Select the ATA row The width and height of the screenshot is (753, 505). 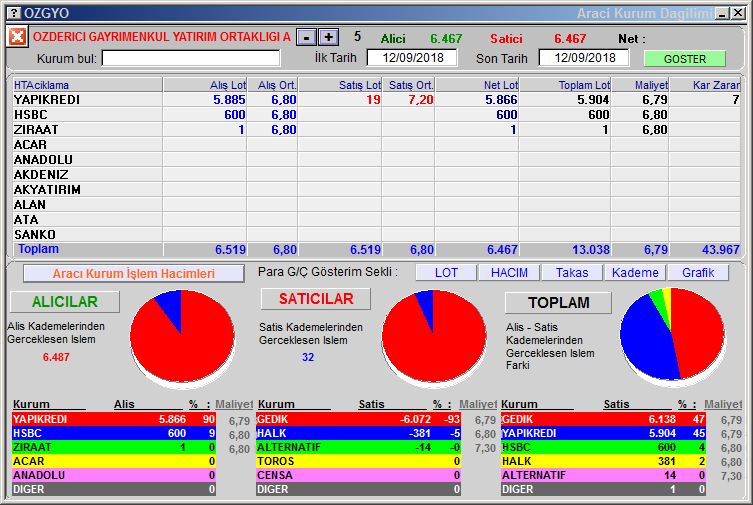[376, 219]
